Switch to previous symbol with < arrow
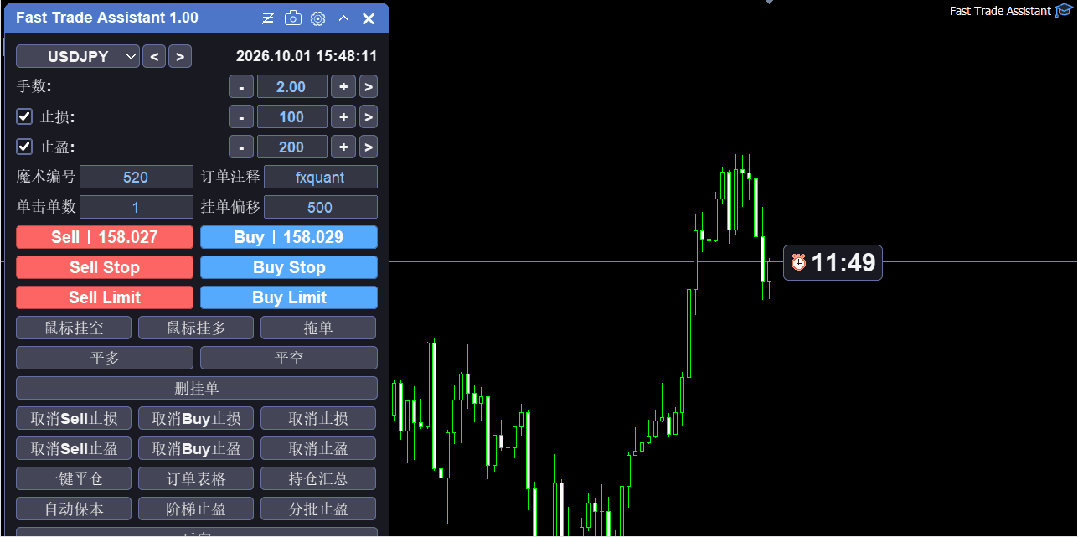Image resolution: width=1078 pixels, height=537 pixels. 154,56
